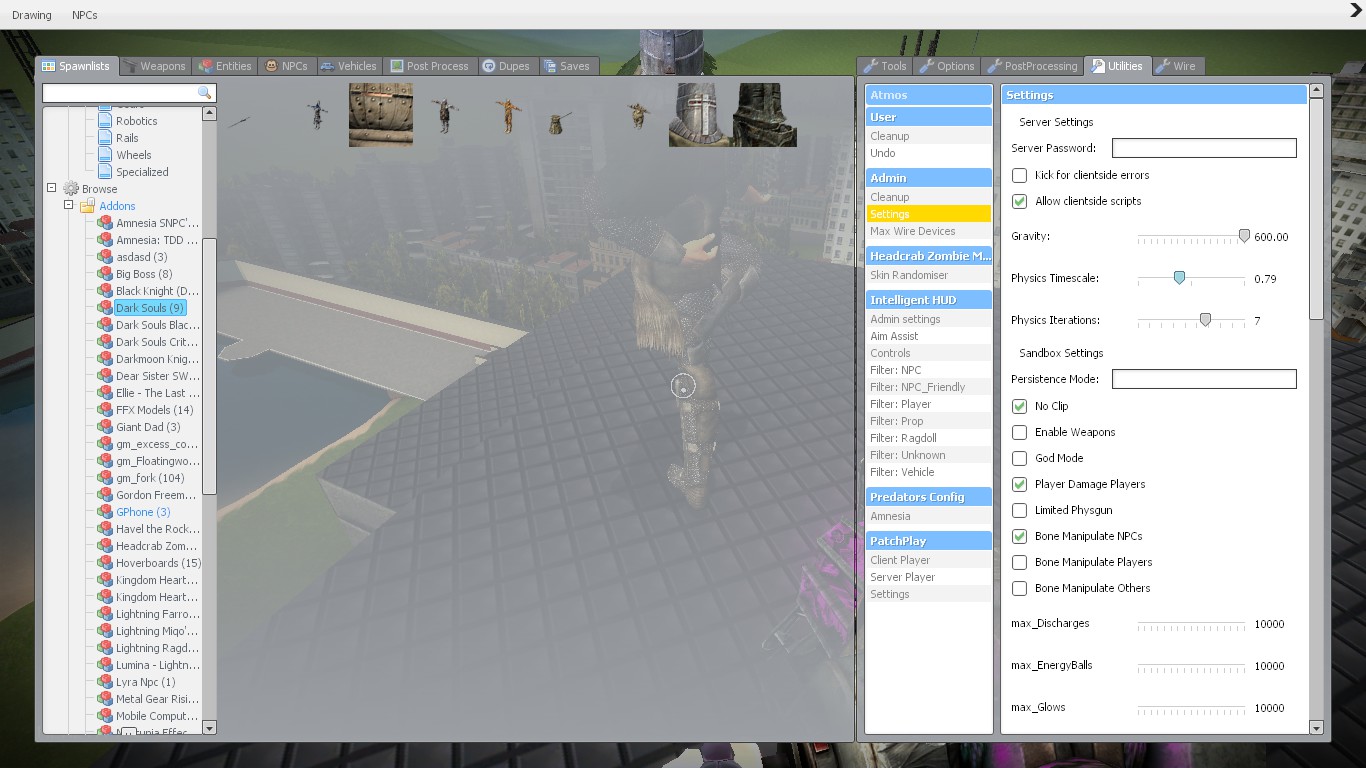Collapse the Browse tree node
This screenshot has width=1366, height=768.
pyautogui.click(x=51, y=188)
